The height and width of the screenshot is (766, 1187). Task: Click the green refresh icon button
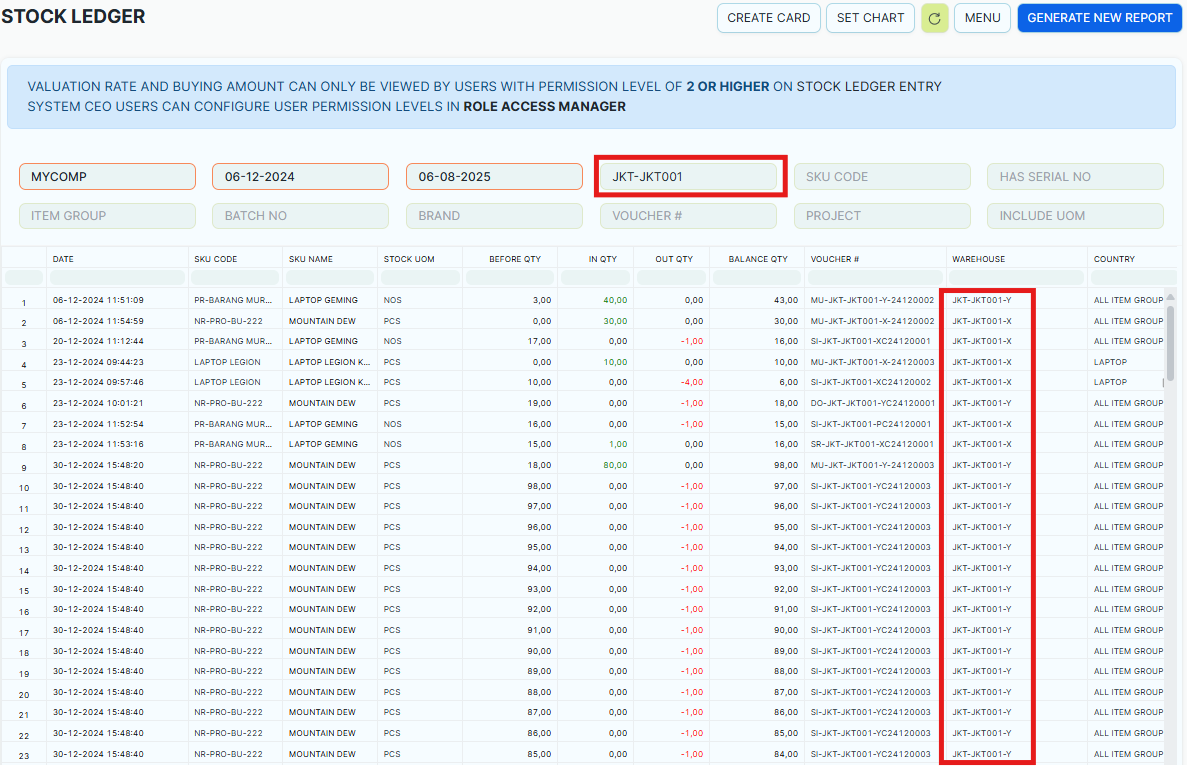pos(934,18)
